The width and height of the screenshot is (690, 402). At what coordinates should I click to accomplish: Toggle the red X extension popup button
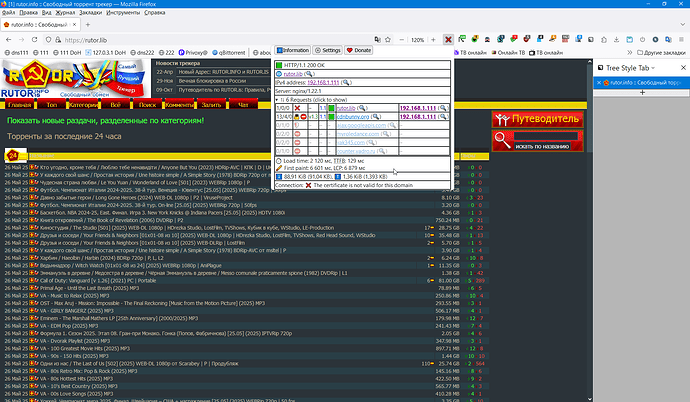click(x=448, y=40)
